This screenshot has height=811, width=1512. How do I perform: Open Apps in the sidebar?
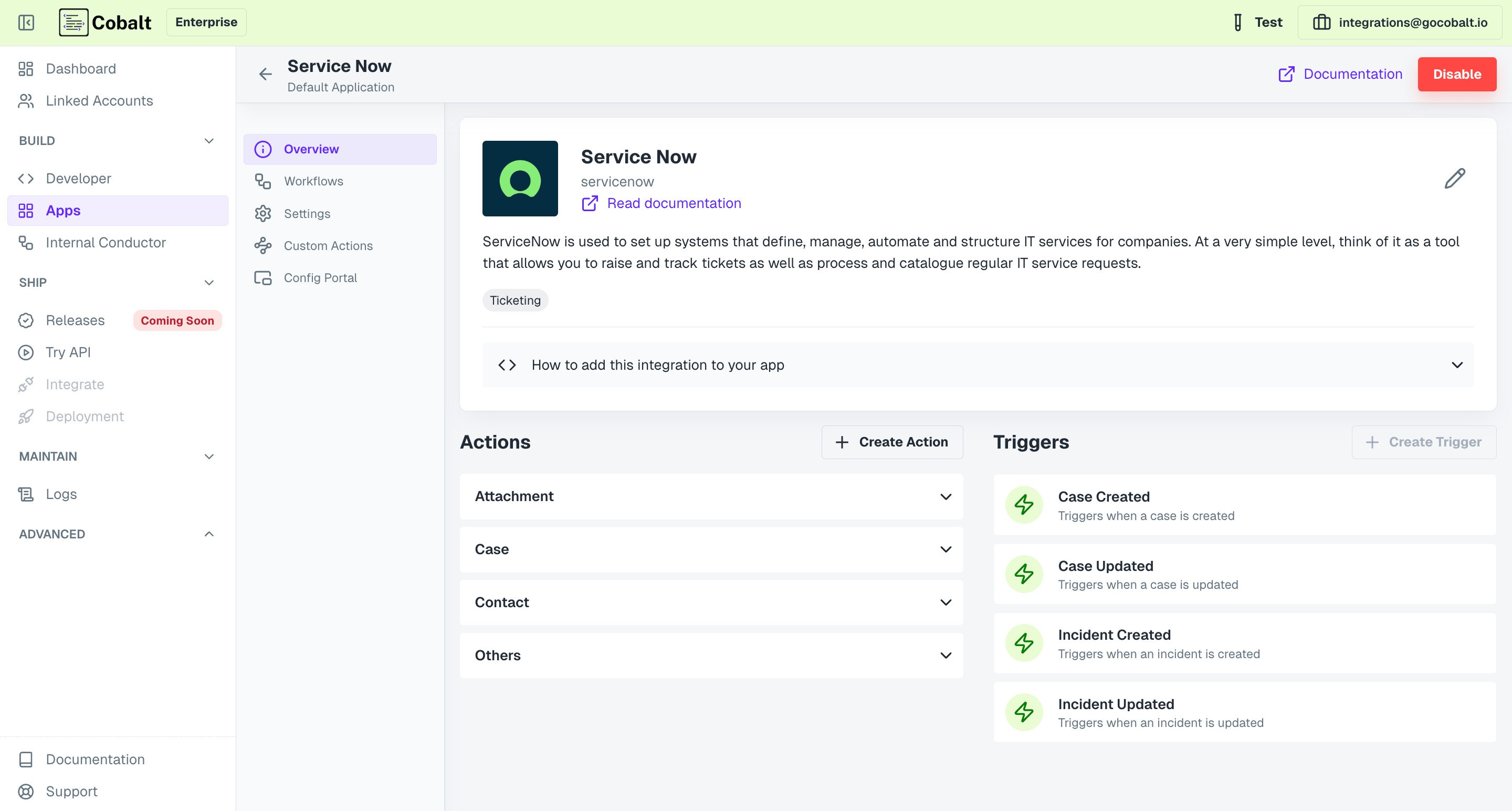tap(118, 210)
